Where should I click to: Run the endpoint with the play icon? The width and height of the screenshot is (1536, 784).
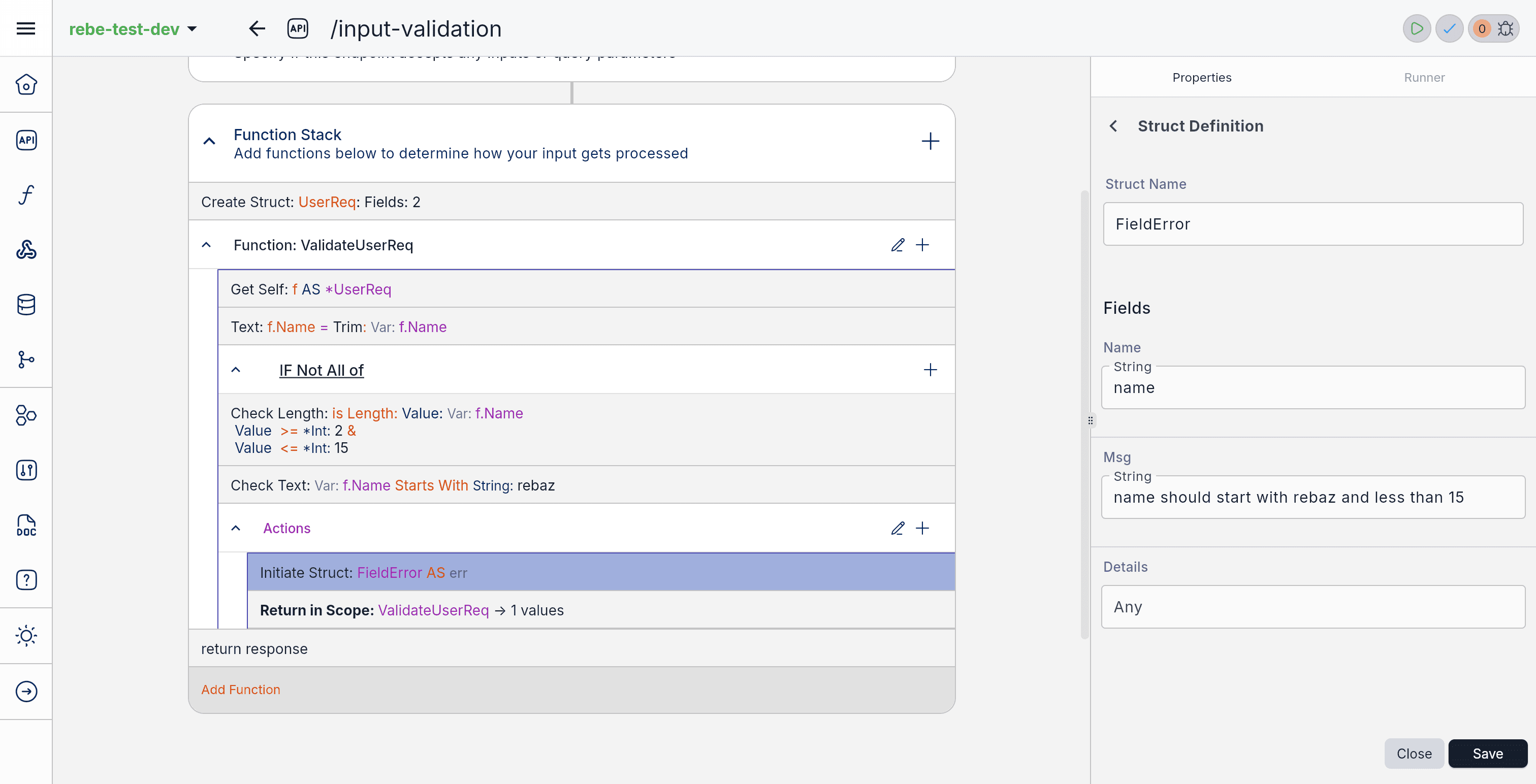point(1417,28)
